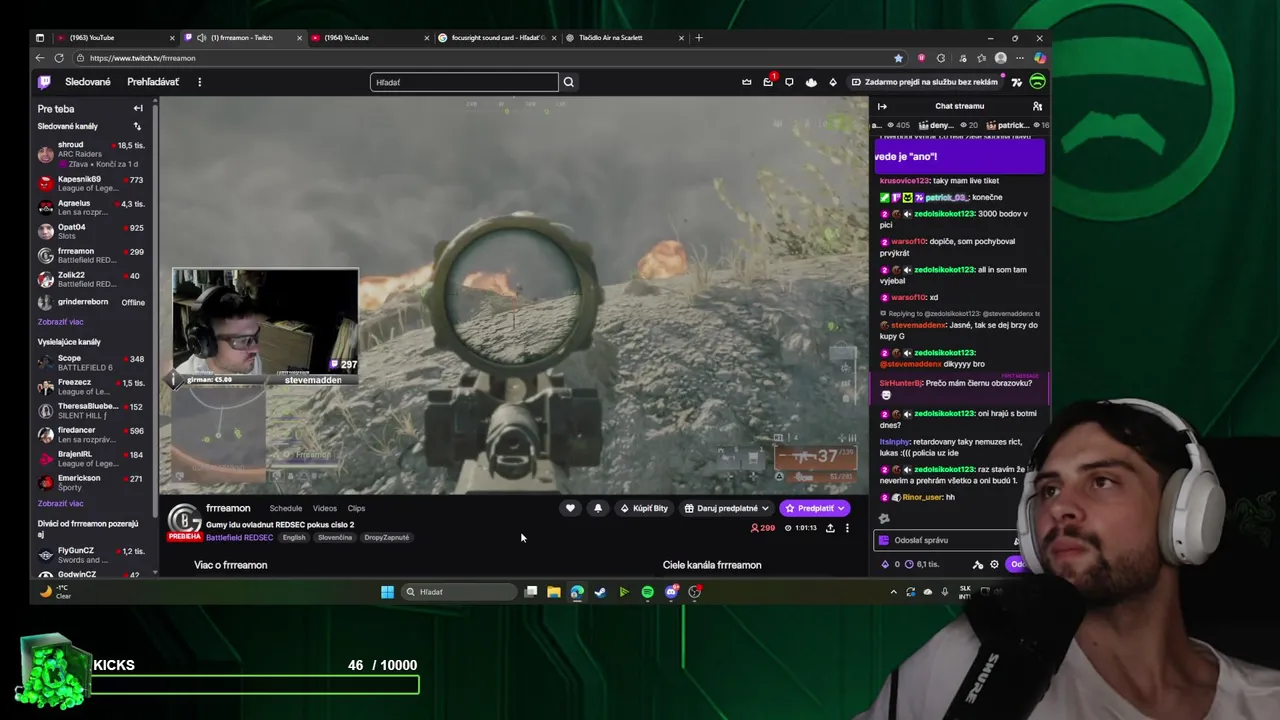Viewport: 1280px width, 720px height.
Task: Reload the page in the browser
Action: coord(59,58)
